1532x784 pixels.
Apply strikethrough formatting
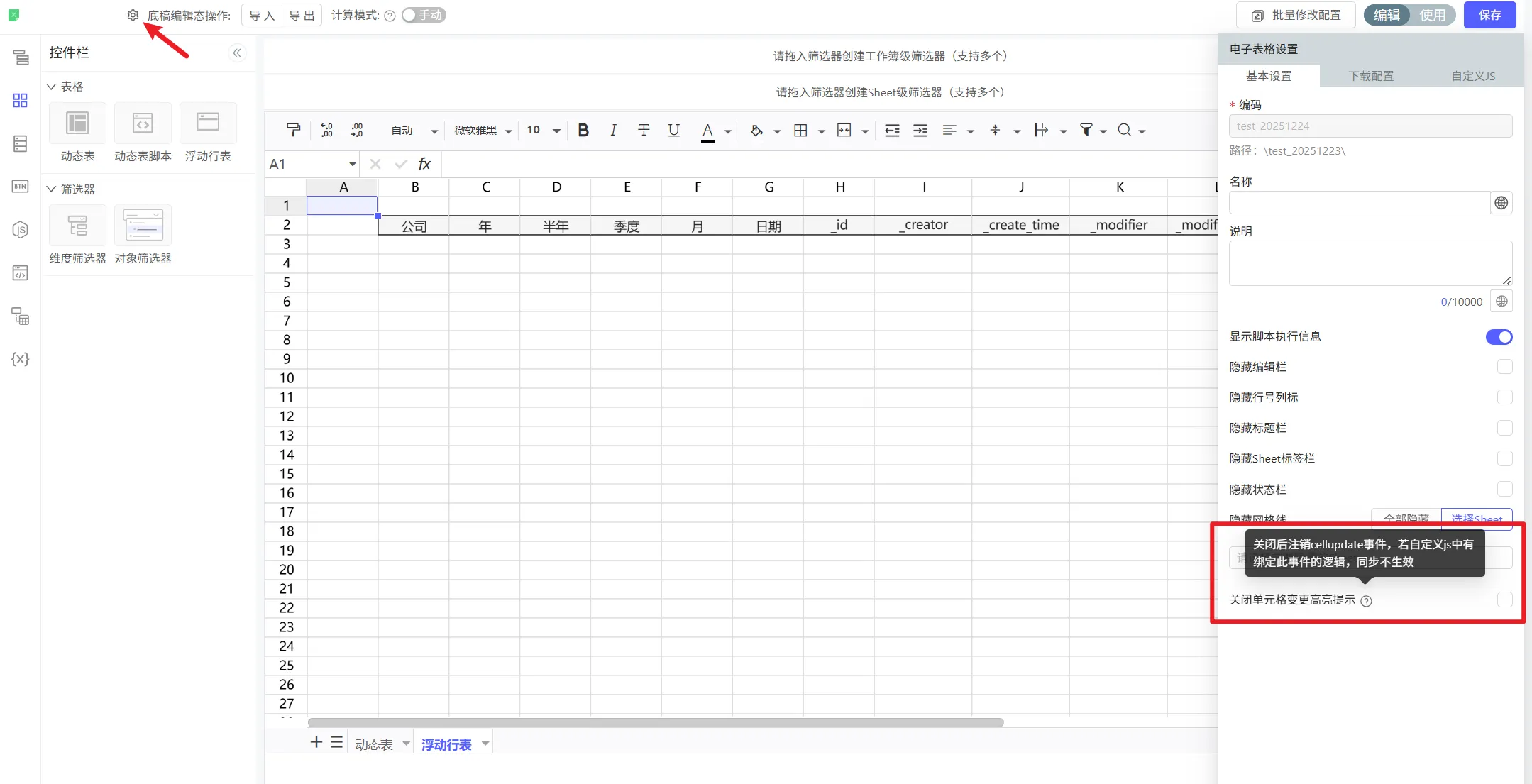(x=644, y=130)
